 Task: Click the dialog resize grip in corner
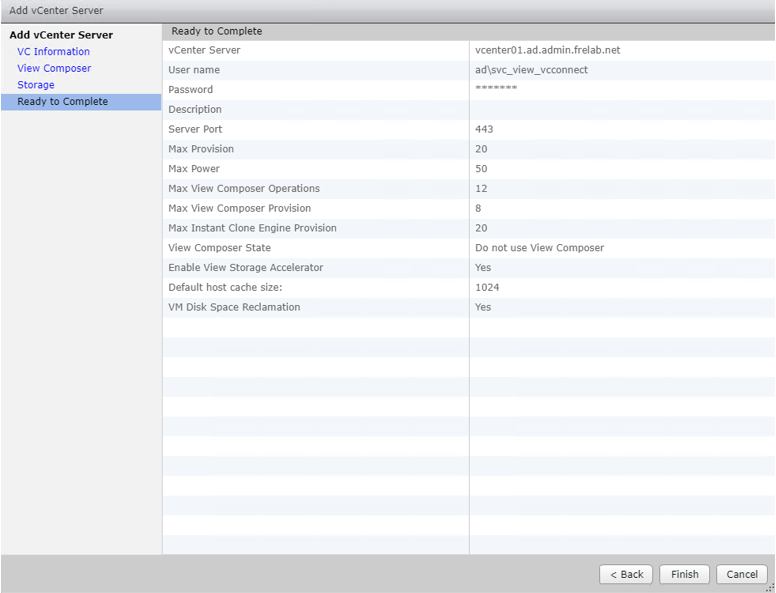(x=769, y=587)
